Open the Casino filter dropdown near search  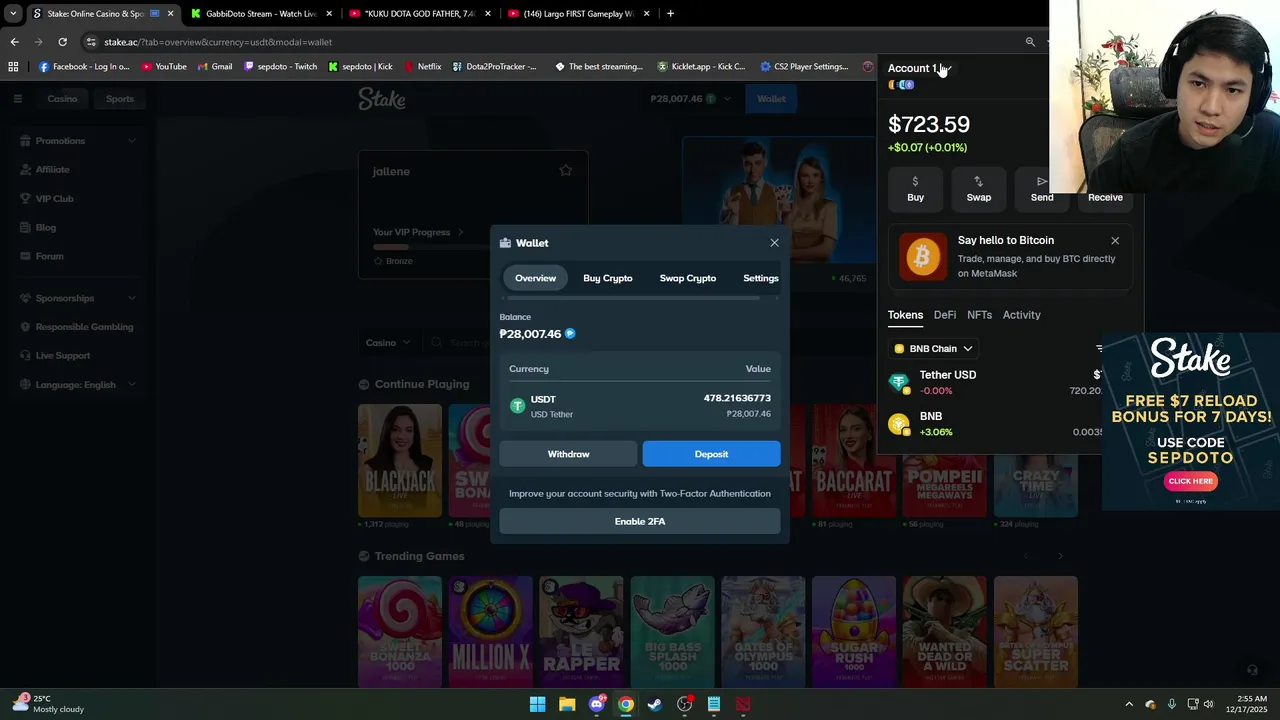click(x=387, y=343)
